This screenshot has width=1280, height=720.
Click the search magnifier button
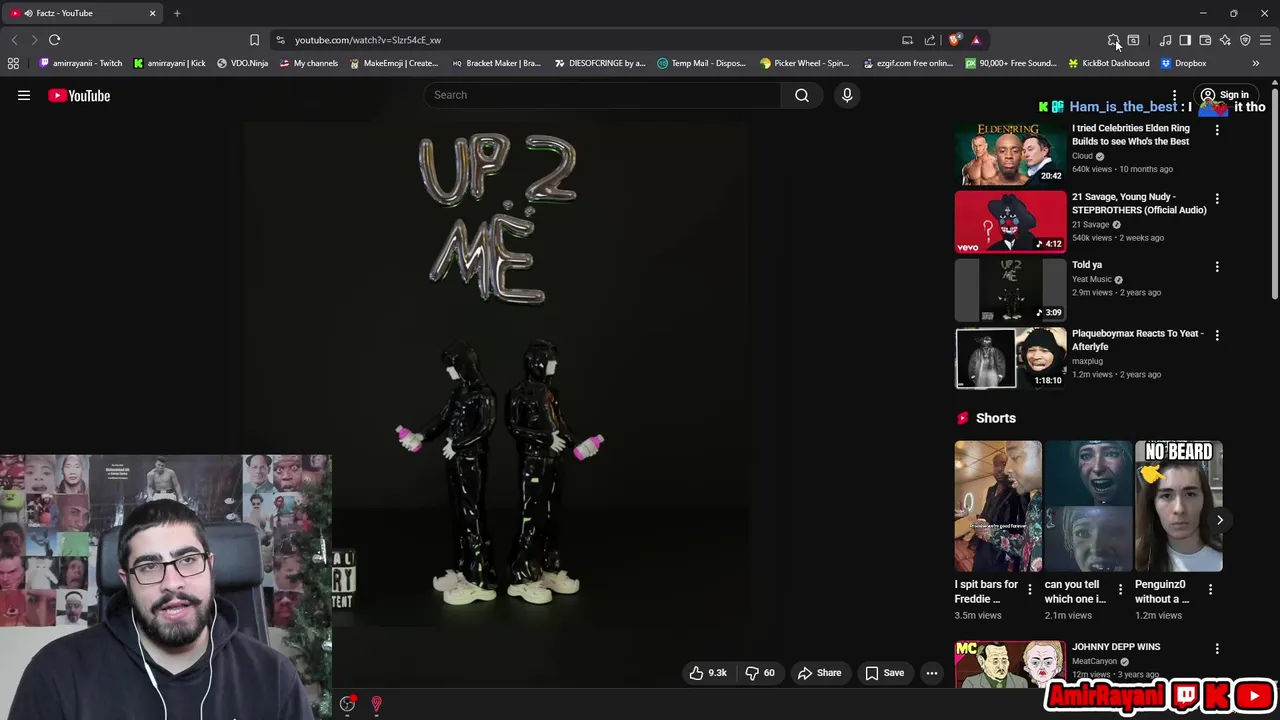(802, 95)
